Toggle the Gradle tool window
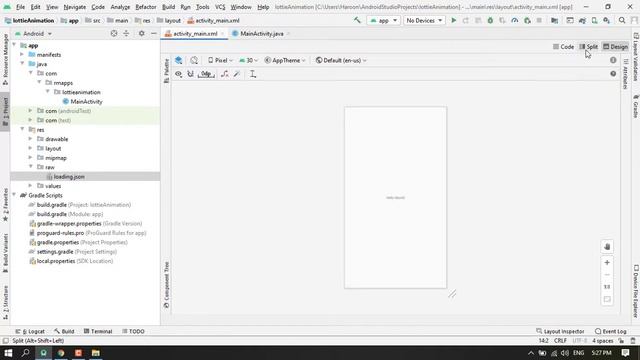Image resolution: width=640 pixels, height=360 pixels. tap(636, 107)
